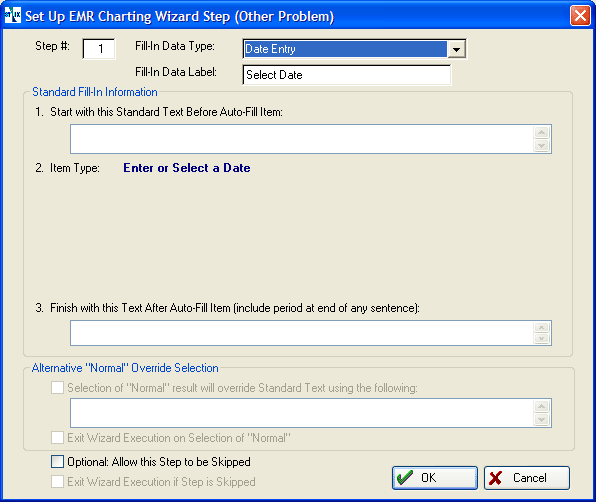Click down arrow of Finish Text scrollbar
Screen dimensions: 596x502
(542, 338)
